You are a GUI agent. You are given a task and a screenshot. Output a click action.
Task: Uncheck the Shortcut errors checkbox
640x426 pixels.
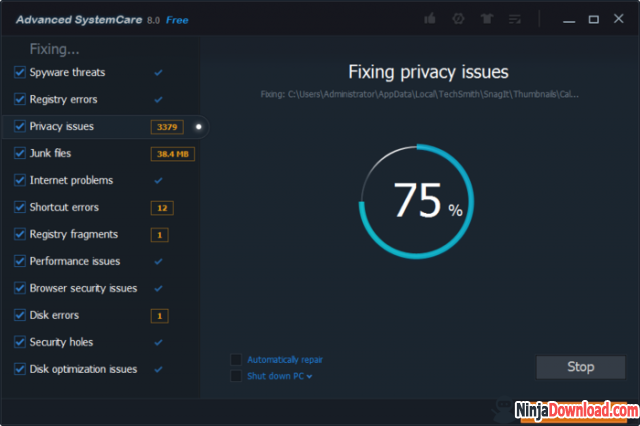point(20,207)
